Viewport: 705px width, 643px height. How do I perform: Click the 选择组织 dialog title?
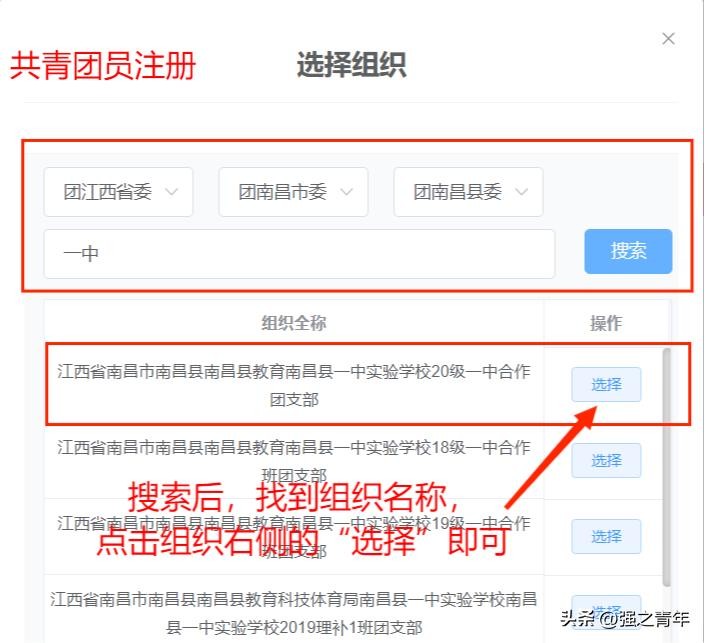(x=352, y=64)
